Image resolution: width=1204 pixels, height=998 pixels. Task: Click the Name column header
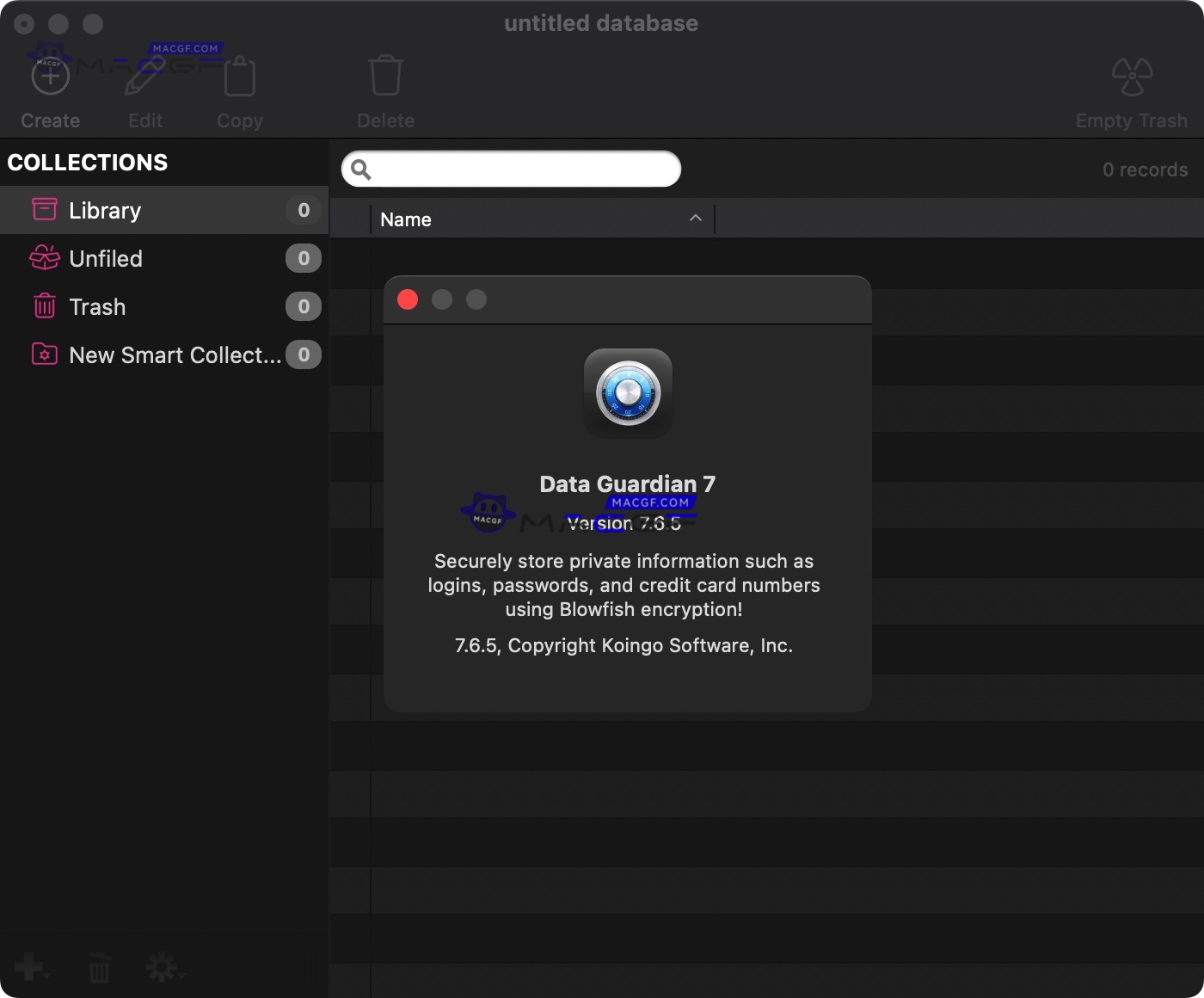tap(405, 219)
